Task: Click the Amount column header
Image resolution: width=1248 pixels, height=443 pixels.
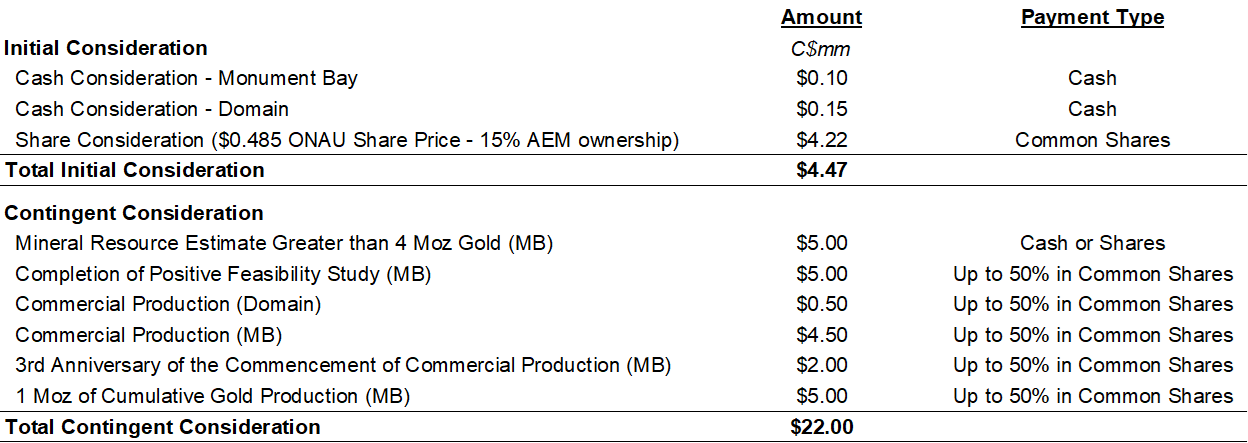Action: (x=821, y=17)
